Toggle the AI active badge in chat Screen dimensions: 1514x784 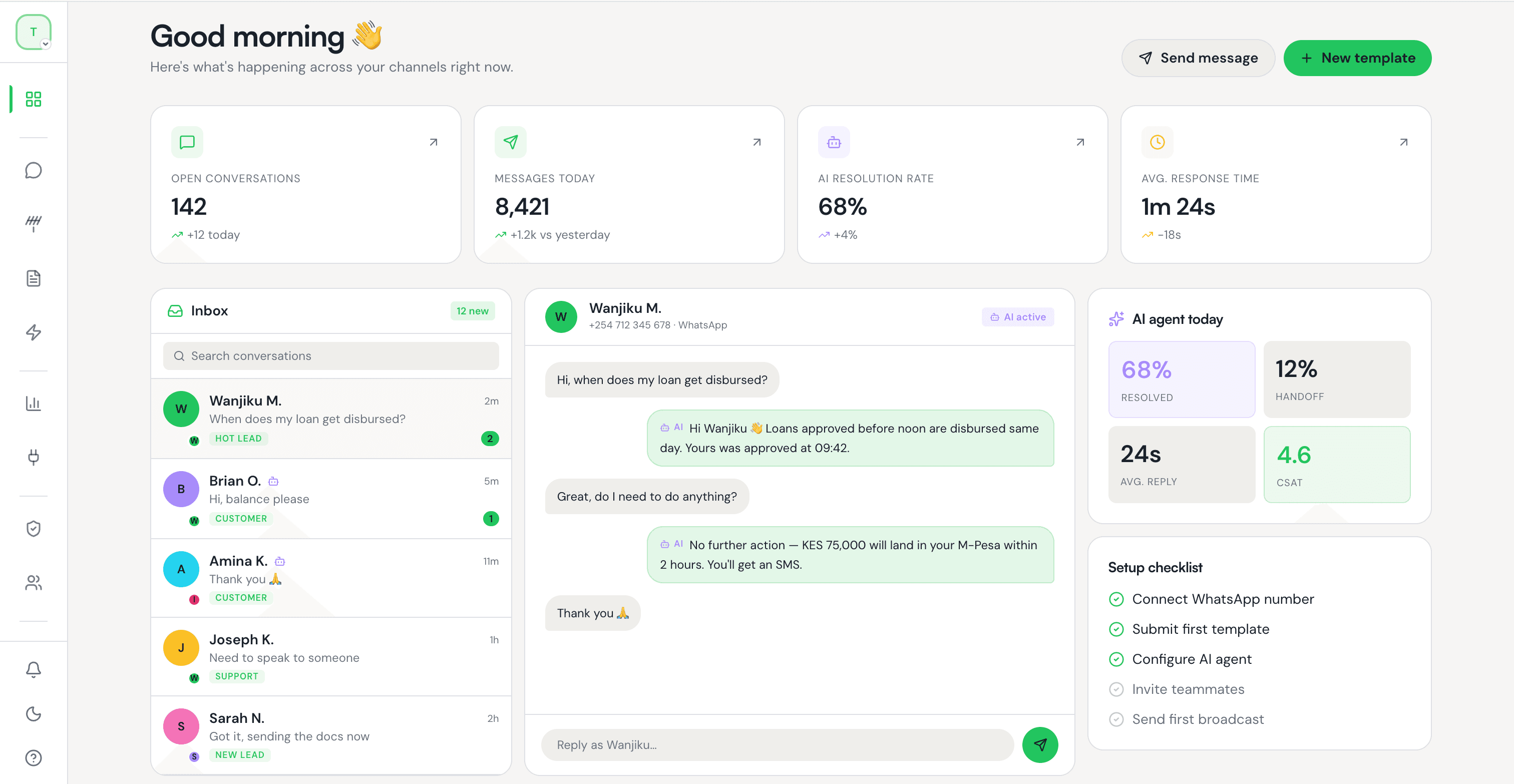tap(1017, 317)
